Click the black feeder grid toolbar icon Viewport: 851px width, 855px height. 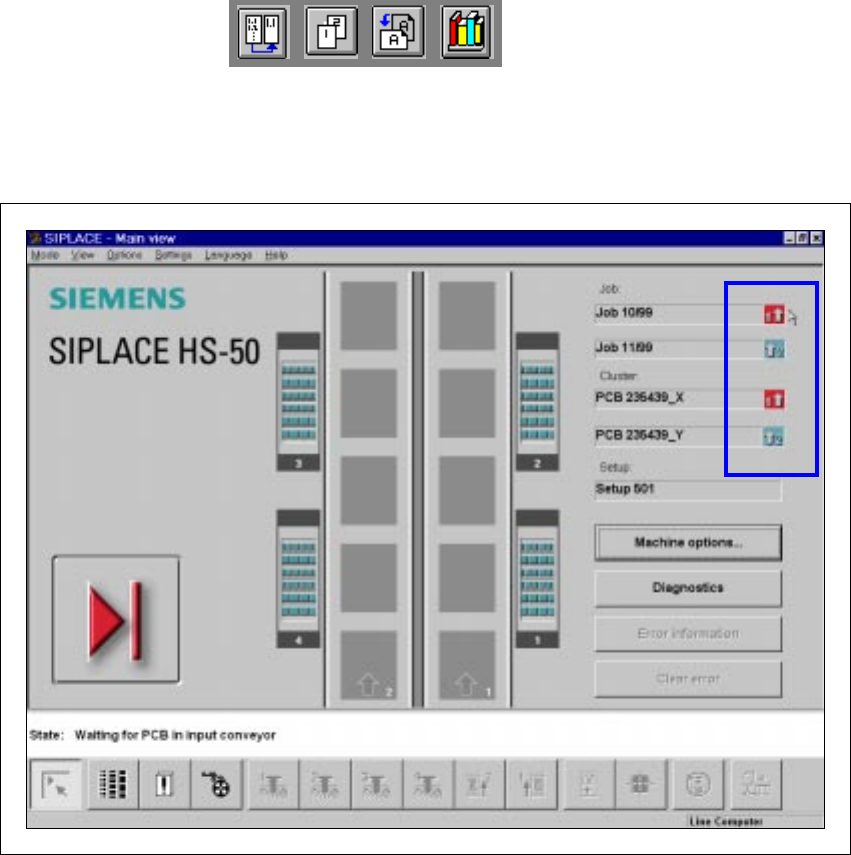click(x=113, y=785)
